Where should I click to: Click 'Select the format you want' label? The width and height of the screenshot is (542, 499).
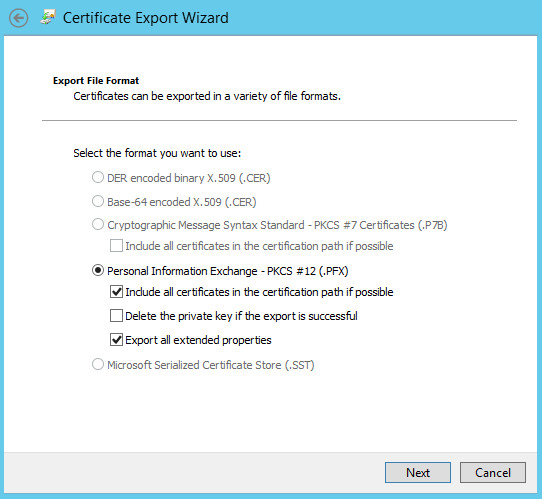(157, 153)
